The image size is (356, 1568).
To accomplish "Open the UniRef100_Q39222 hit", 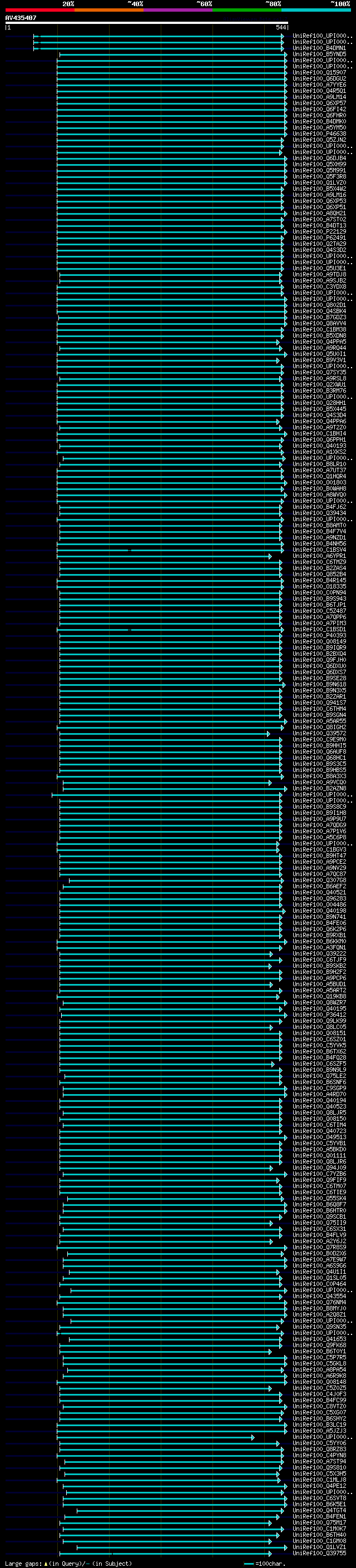I will point(319,953).
